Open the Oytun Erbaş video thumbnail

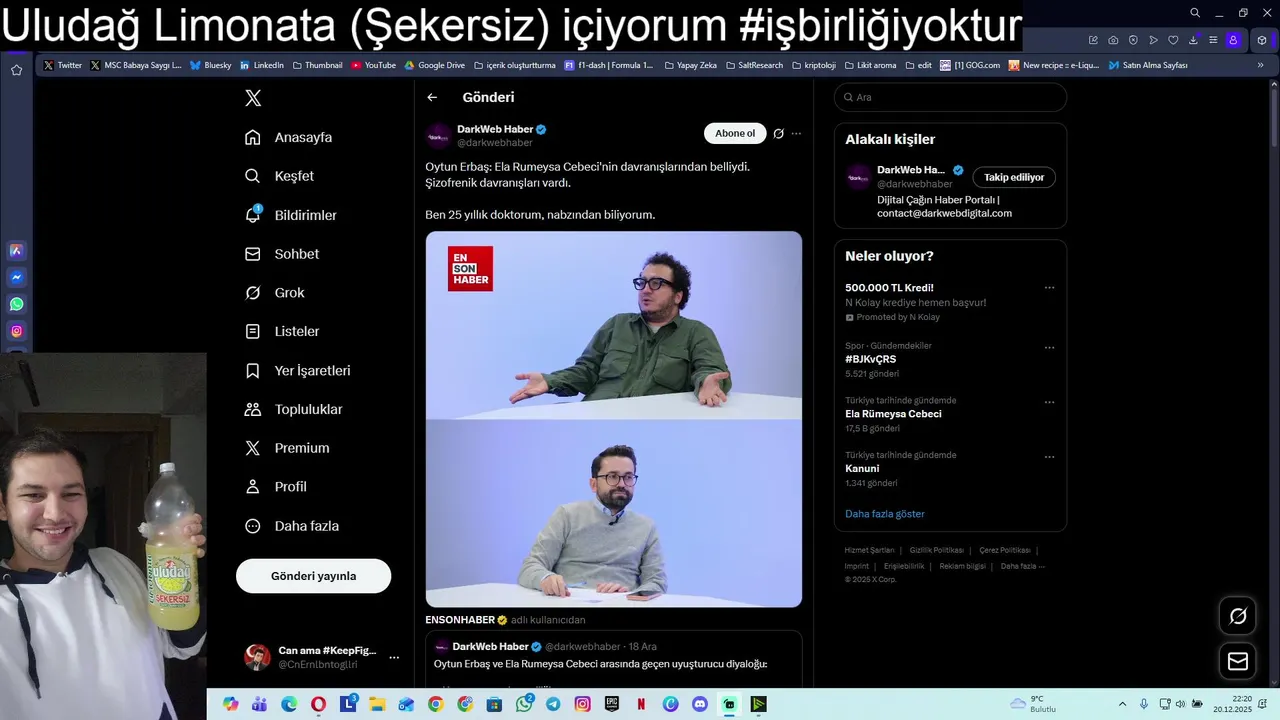tap(614, 419)
